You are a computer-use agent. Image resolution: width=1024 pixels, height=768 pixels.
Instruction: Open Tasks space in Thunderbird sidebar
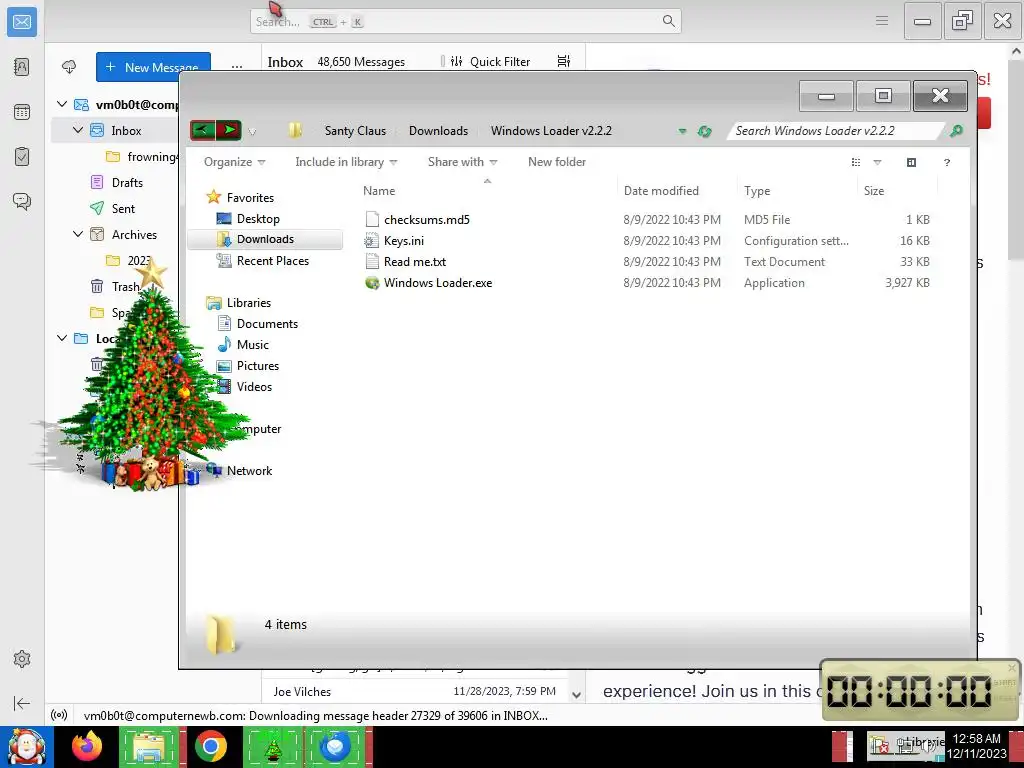coord(22,157)
